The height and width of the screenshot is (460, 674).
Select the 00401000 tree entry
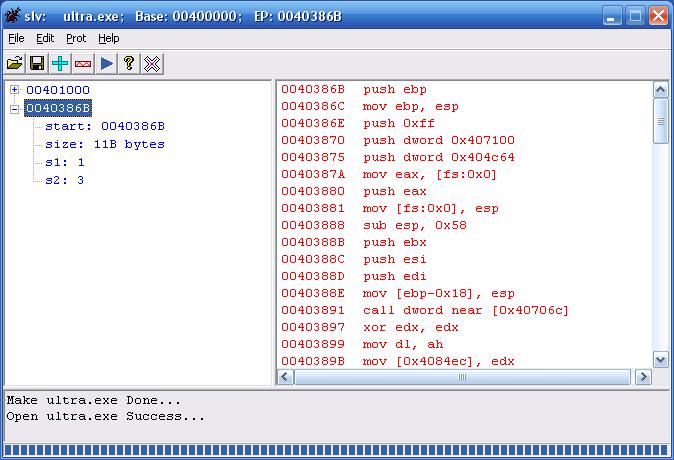pos(58,90)
